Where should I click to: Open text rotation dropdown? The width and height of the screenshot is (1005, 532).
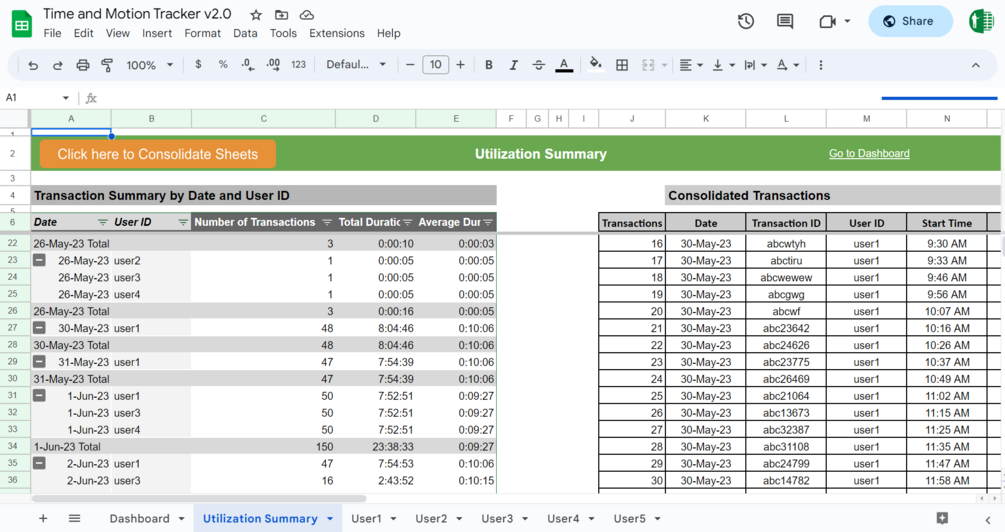click(x=788, y=65)
